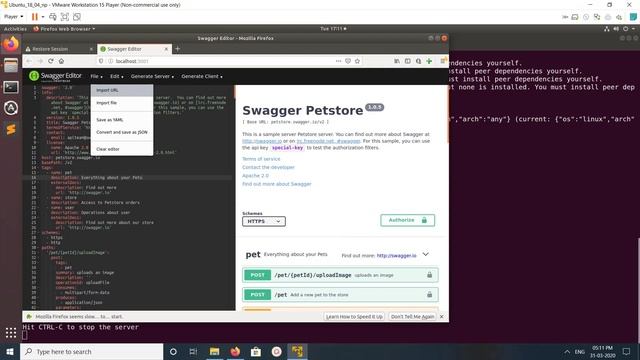Open the VMware Player menu dropdown
Image resolution: width=640 pixels, height=360 pixels.
(13, 17)
